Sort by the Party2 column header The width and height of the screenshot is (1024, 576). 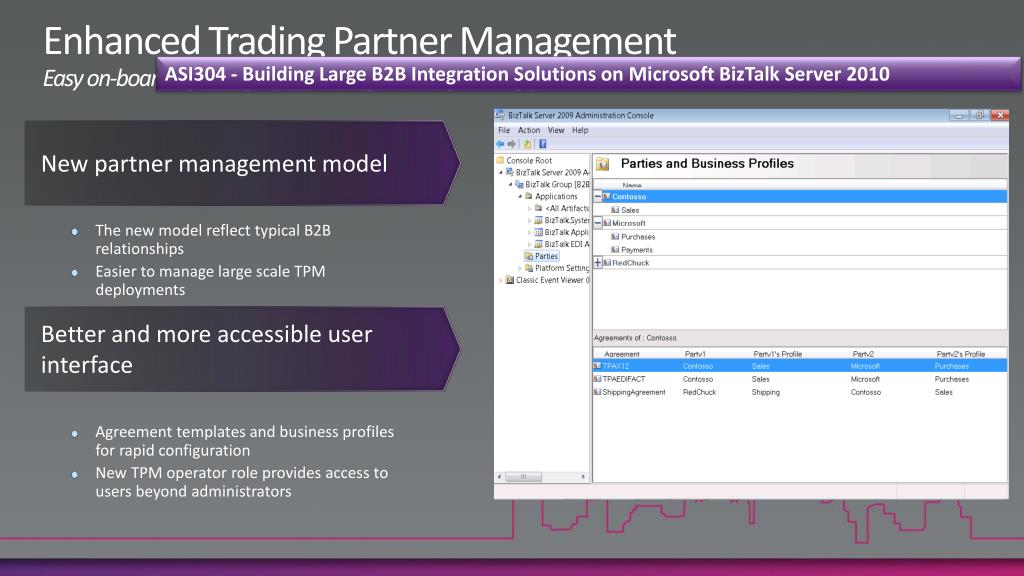863,354
